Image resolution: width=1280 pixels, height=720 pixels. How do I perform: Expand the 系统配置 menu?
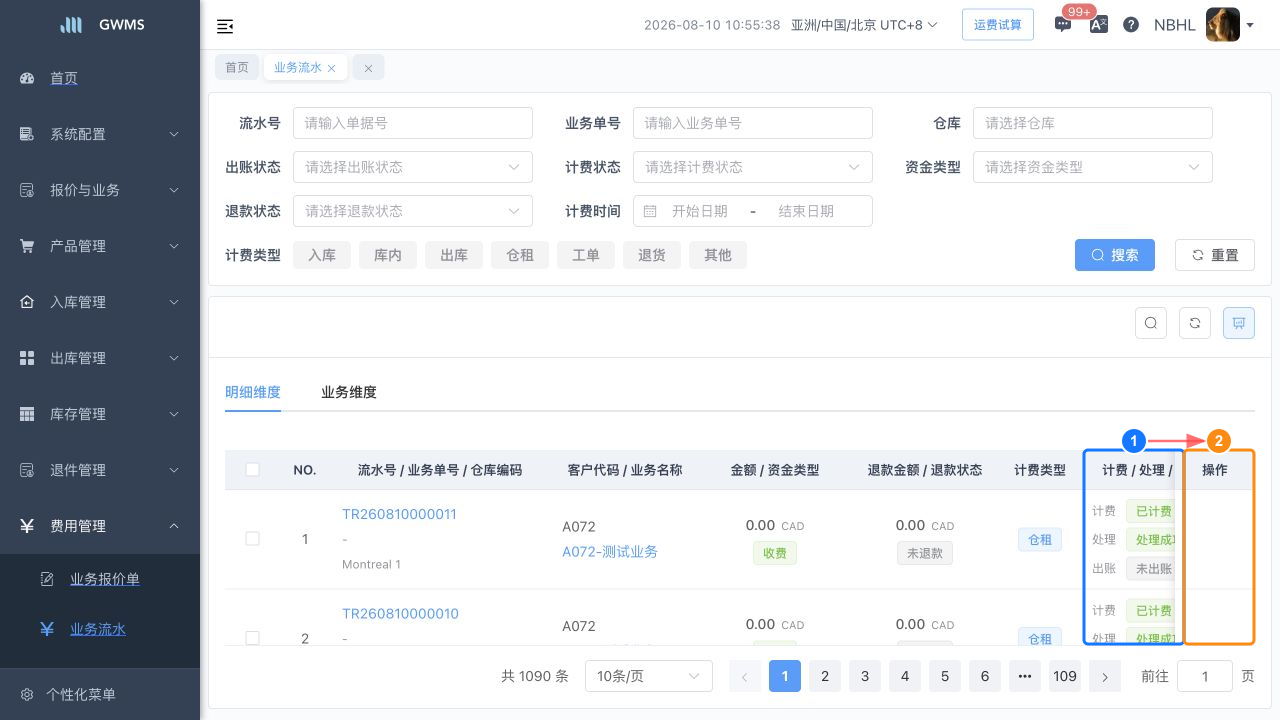100,134
